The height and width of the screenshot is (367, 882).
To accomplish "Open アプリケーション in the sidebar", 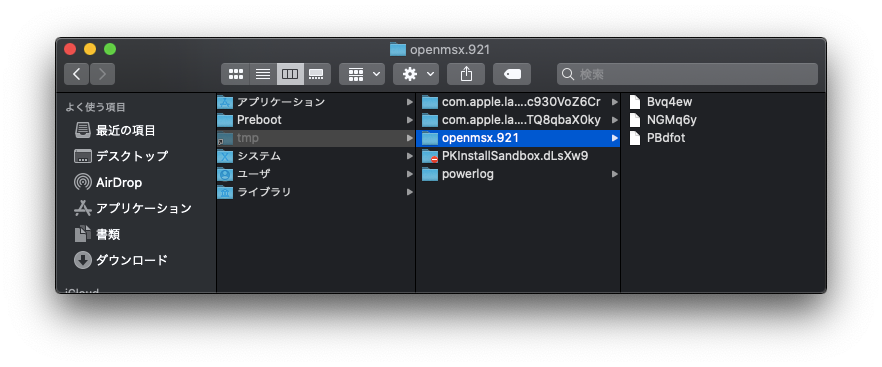I will pyautogui.click(x=143, y=208).
